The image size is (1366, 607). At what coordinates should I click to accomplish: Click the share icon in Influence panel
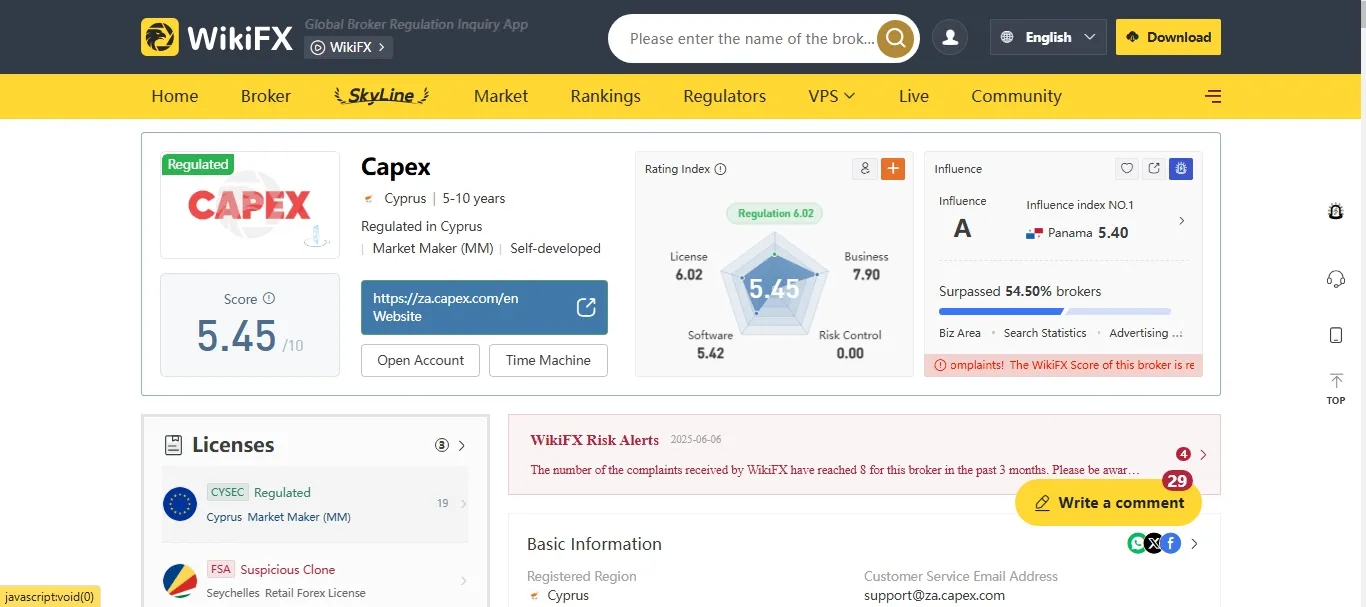point(1153,169)
